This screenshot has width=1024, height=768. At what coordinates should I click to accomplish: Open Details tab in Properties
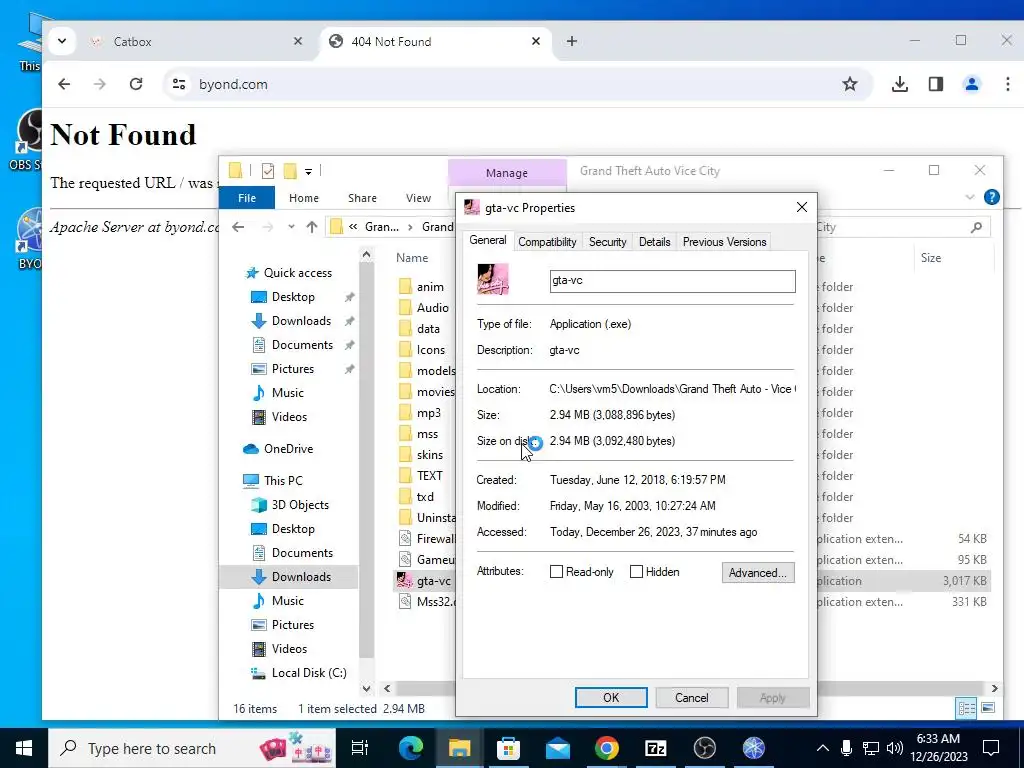pos(654,242)
